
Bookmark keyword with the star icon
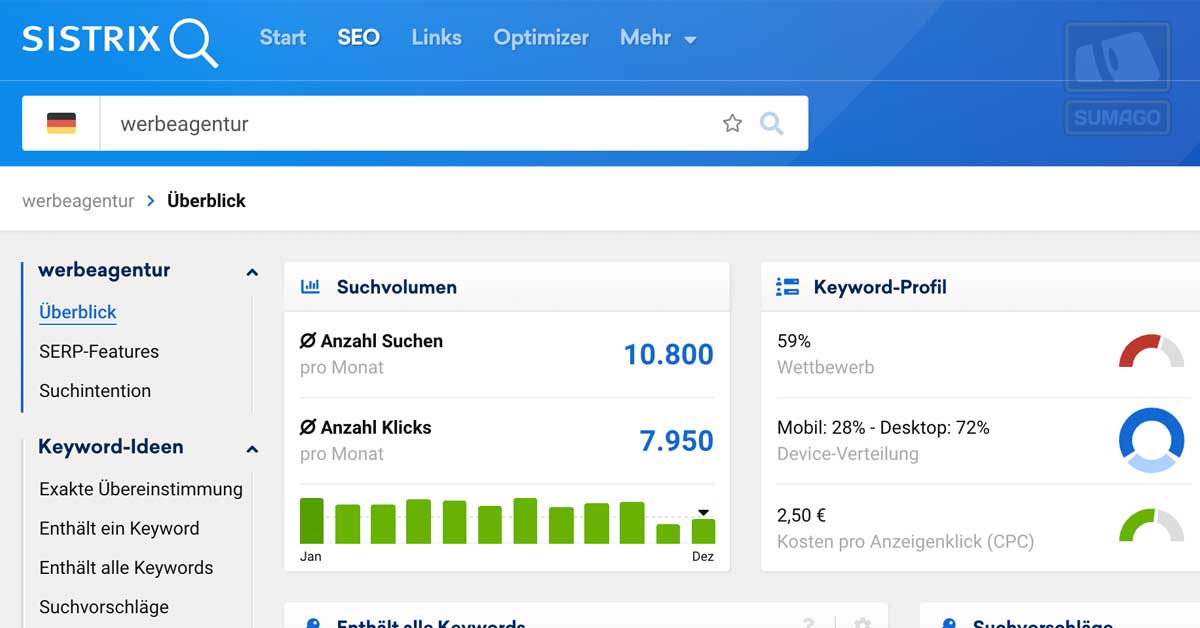point(733,123)
